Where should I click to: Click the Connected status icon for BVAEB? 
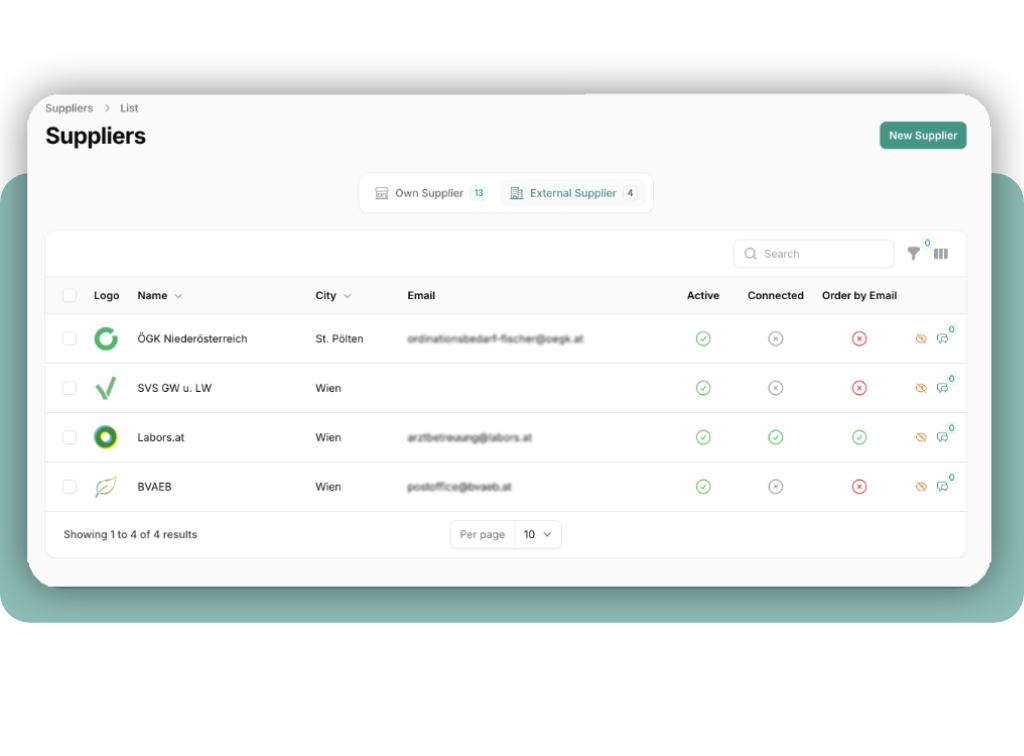point(775,487)
